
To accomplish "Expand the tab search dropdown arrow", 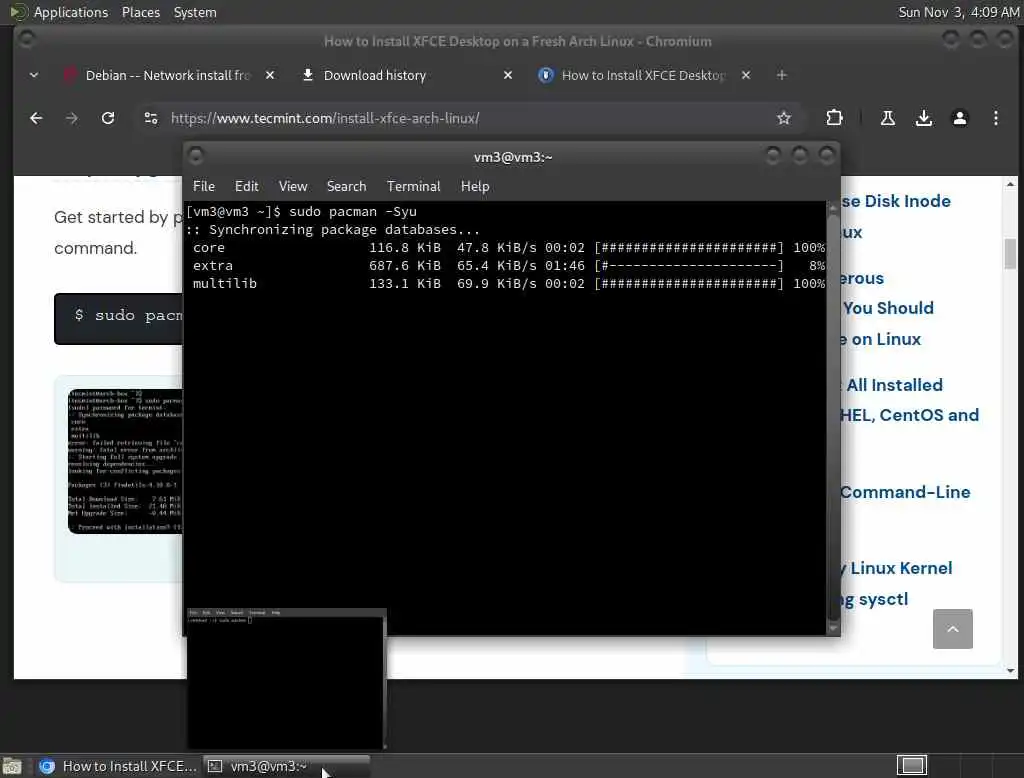I will point(34,75).
